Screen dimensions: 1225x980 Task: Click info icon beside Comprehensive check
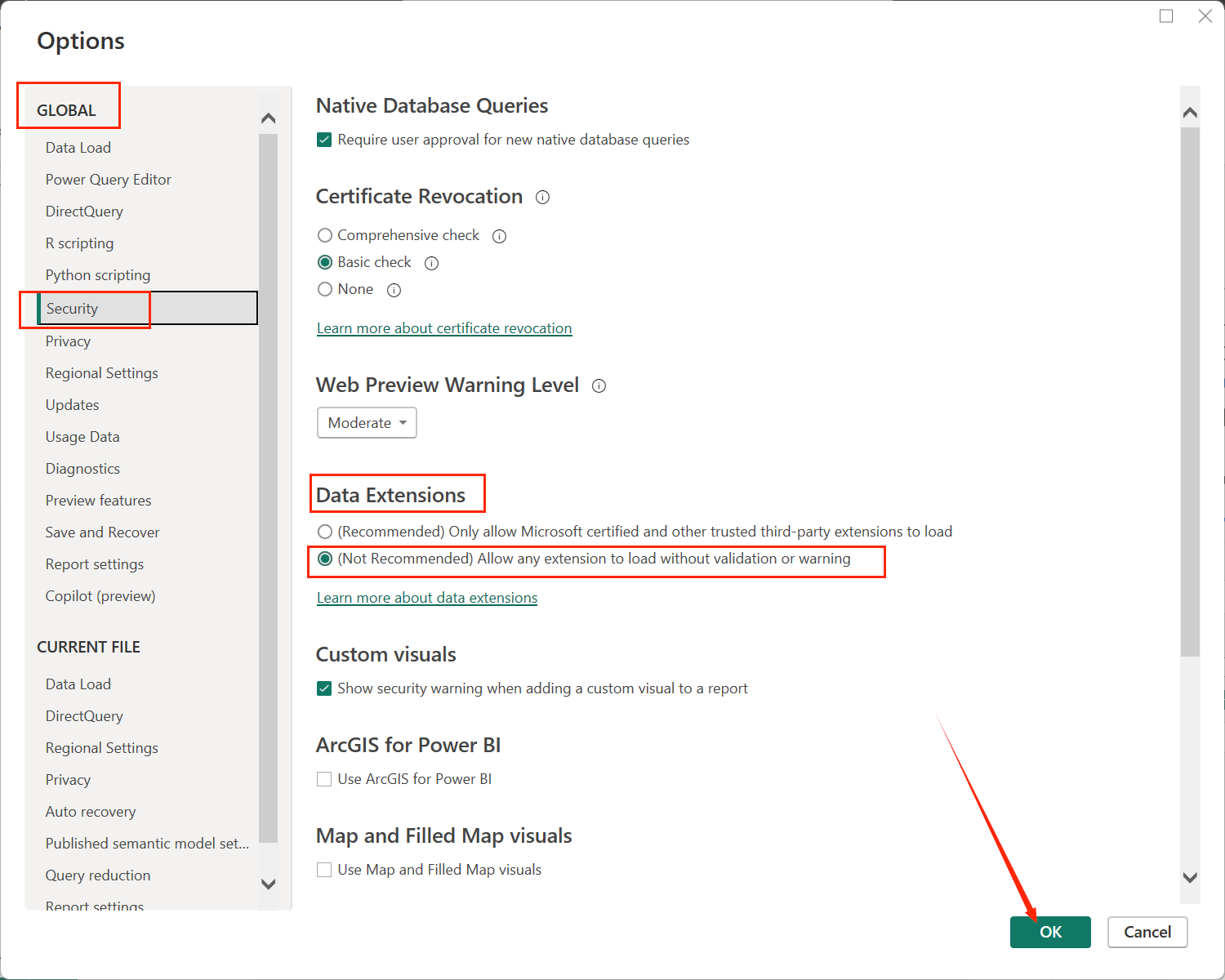coord(499,236)
